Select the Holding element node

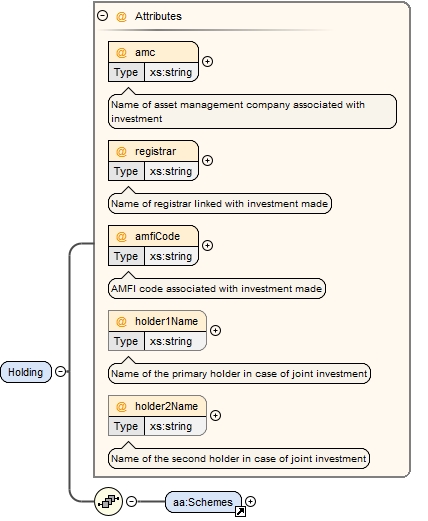(x=26, y=372)
